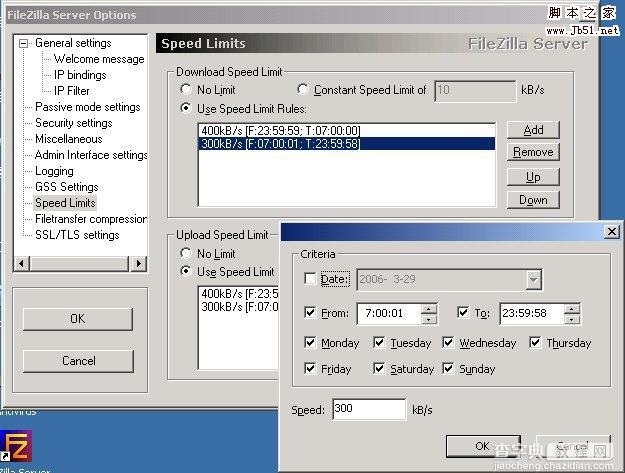Collapse the General settings tree node
The width and height of the screenshot is (625, 473).
tap(24, 43)
